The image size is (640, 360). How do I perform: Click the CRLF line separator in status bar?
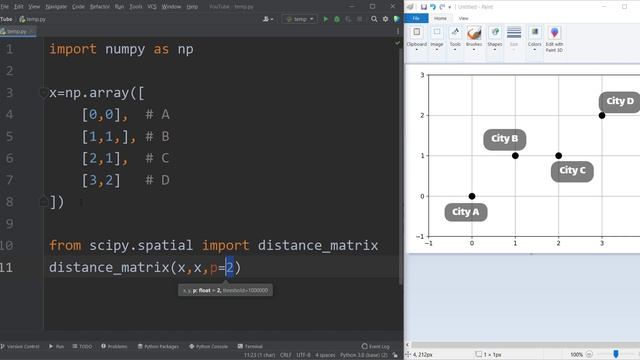click(x=286, y=355)
